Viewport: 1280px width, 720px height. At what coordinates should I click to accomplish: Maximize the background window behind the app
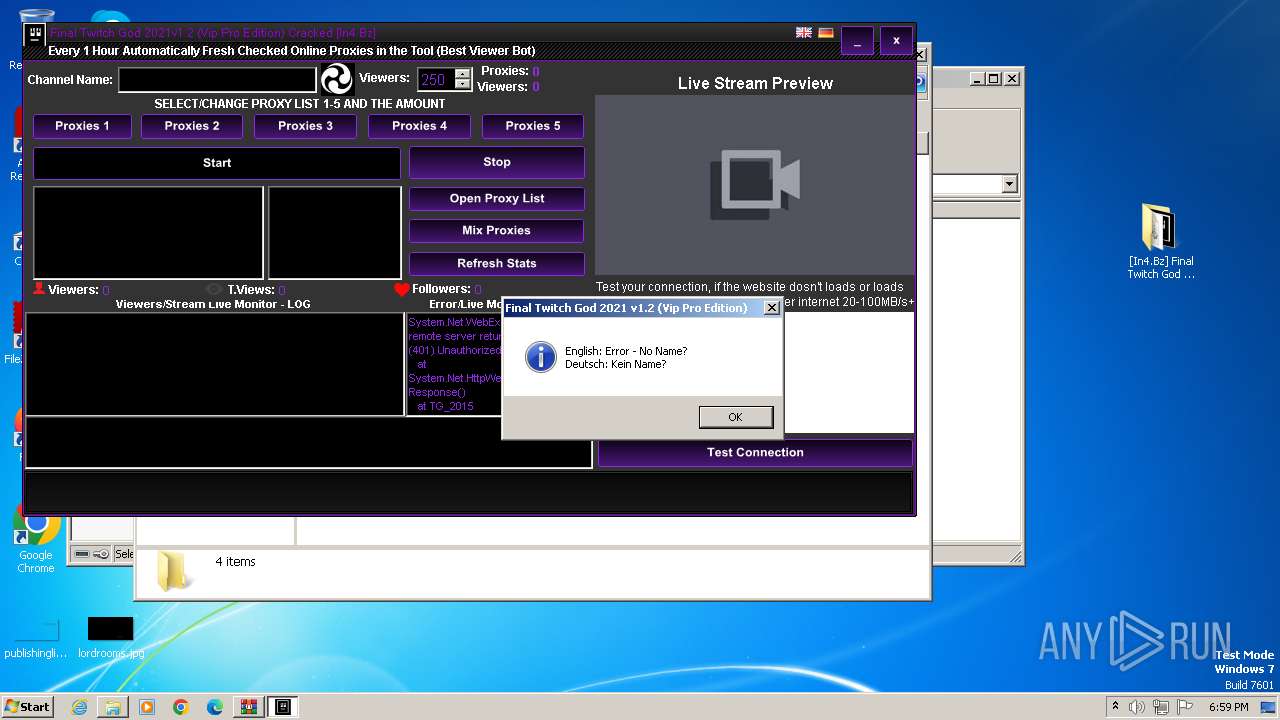pyautogui.click(x=994, y=78)
